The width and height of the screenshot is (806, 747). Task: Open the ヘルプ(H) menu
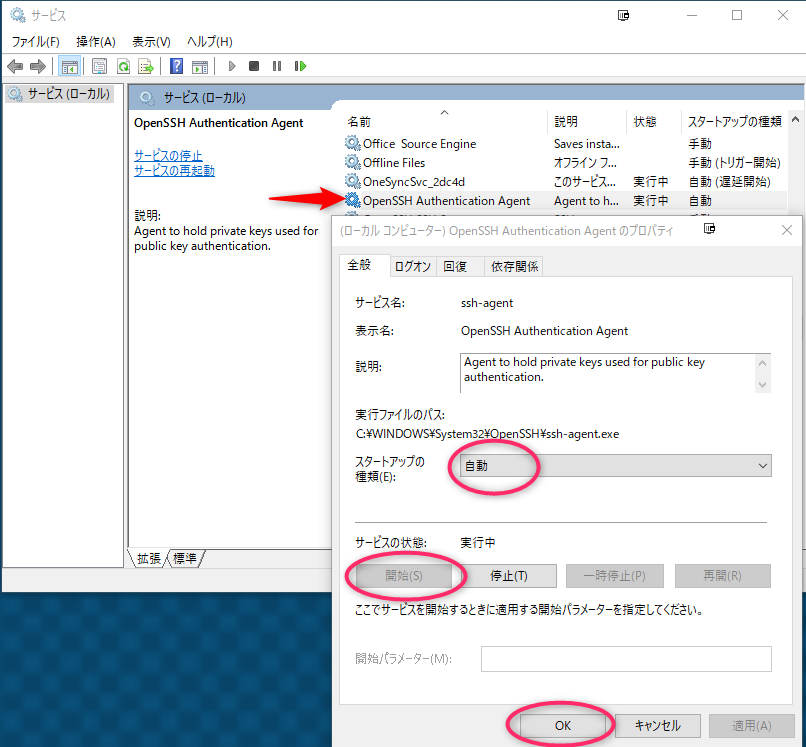click(210, 42)
